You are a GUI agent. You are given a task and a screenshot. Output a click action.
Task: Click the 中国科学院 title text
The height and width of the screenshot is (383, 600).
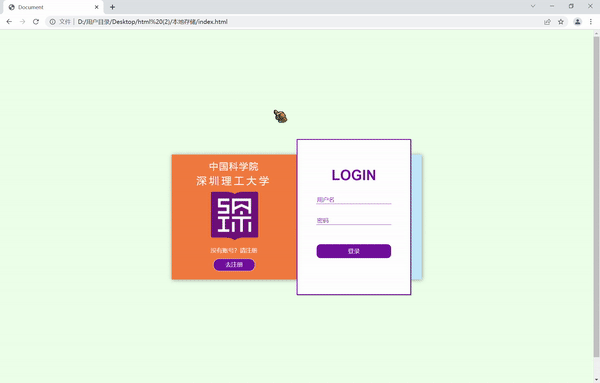coord(234,166)
